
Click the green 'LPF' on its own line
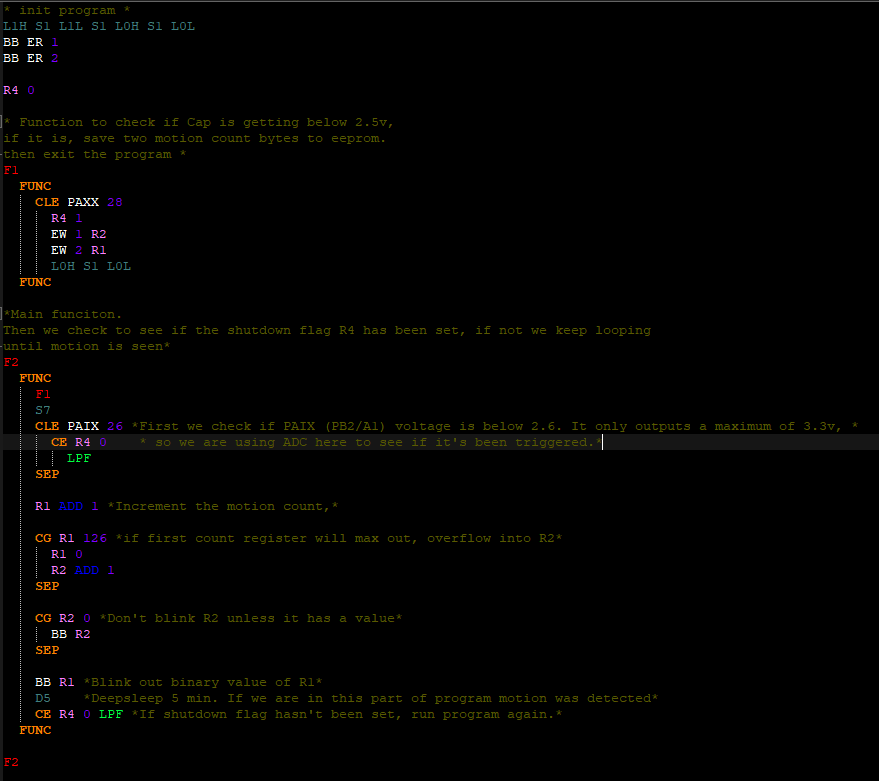(78, 458)
